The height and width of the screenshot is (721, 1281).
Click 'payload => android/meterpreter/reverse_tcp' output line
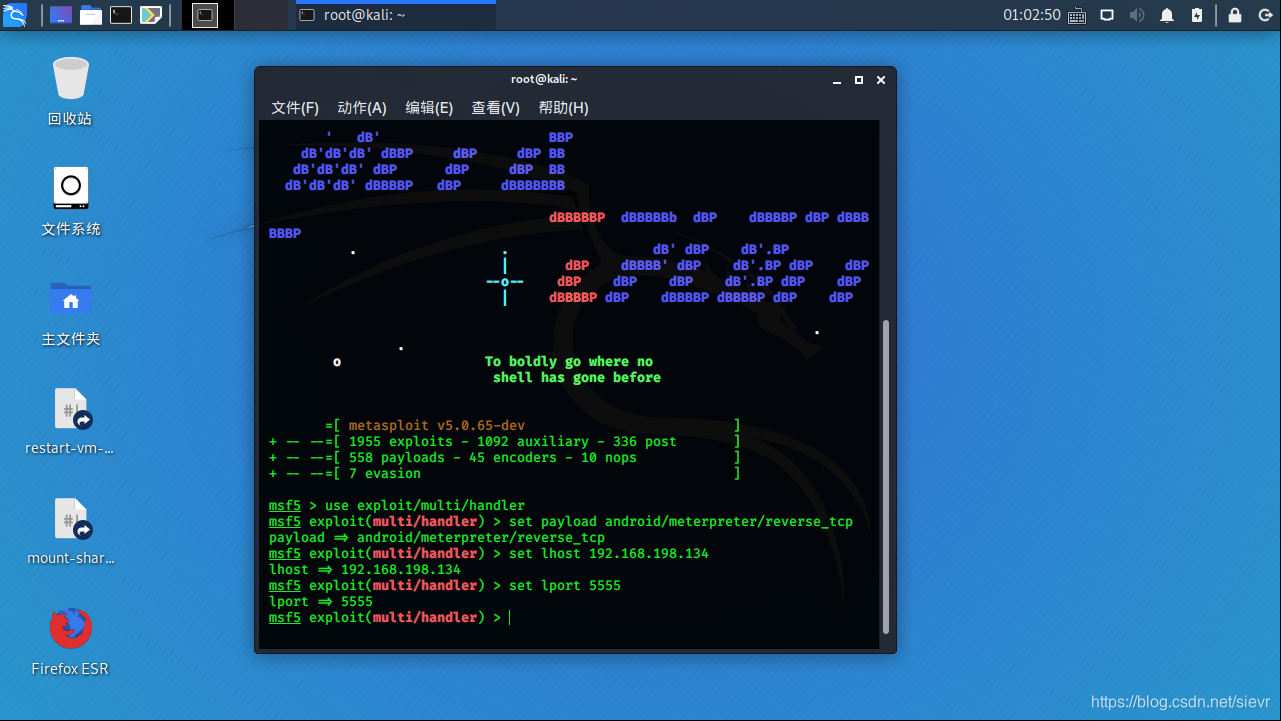(x=437, y=537)
